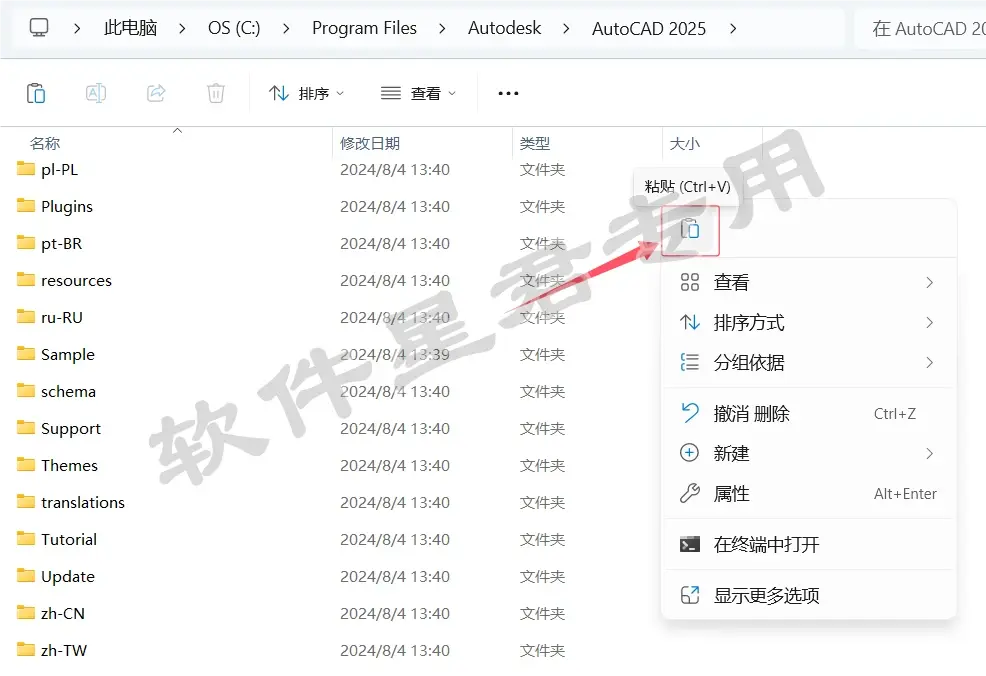Expand the 排序方式 submenu in context menu

(809, 323)
